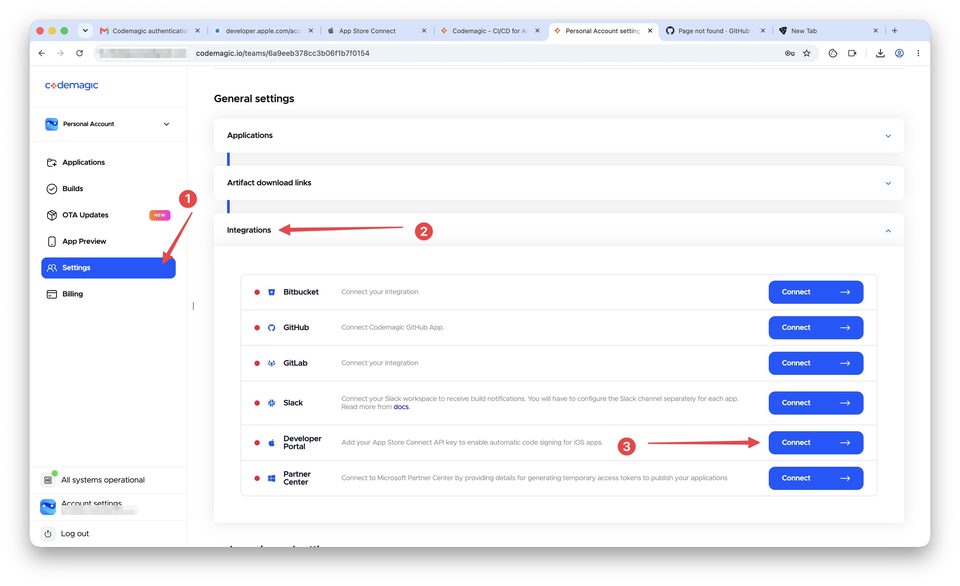Connect the Slack integration
Viewport: 960px width, 586px height.
click(816, 403)
